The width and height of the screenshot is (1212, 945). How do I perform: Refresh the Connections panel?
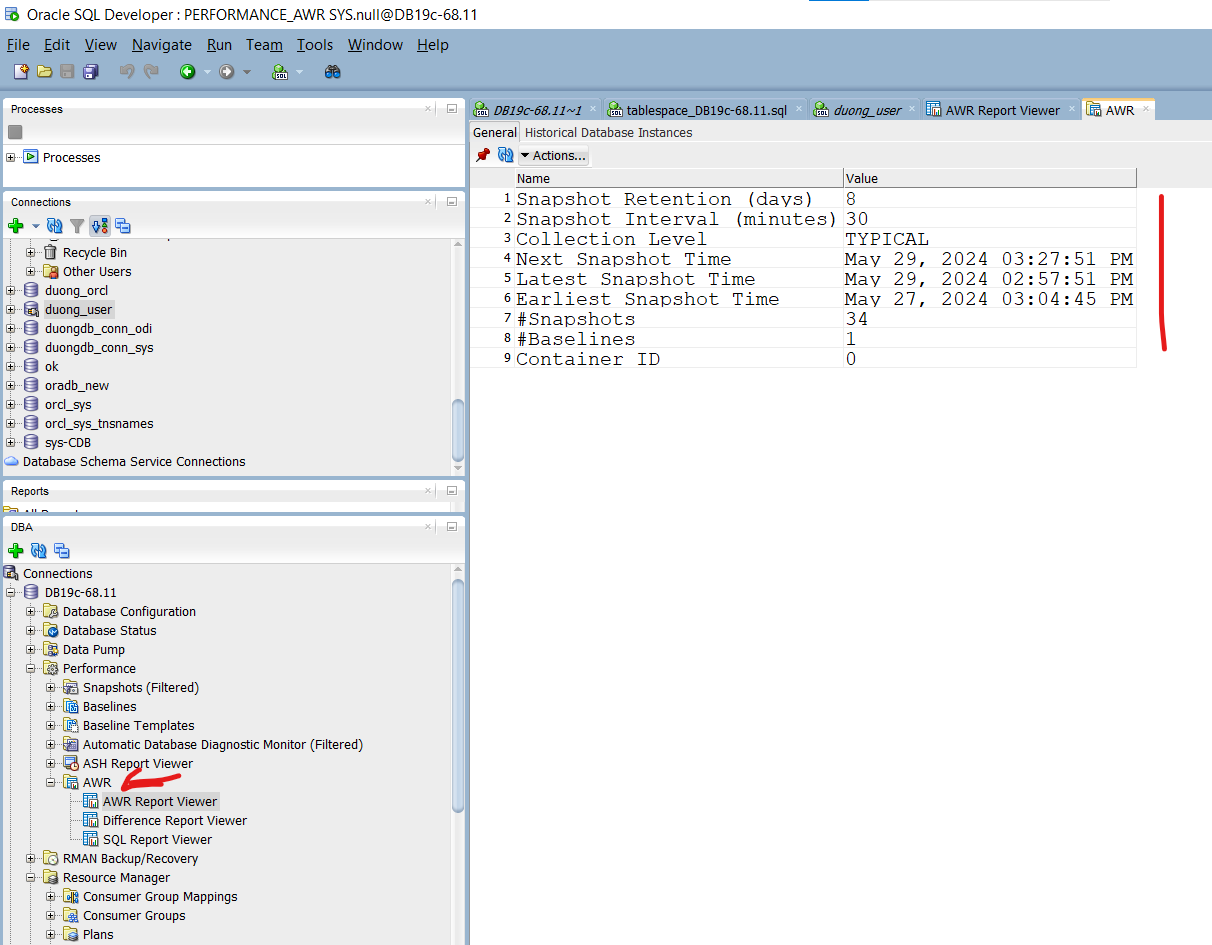(55, 226)
